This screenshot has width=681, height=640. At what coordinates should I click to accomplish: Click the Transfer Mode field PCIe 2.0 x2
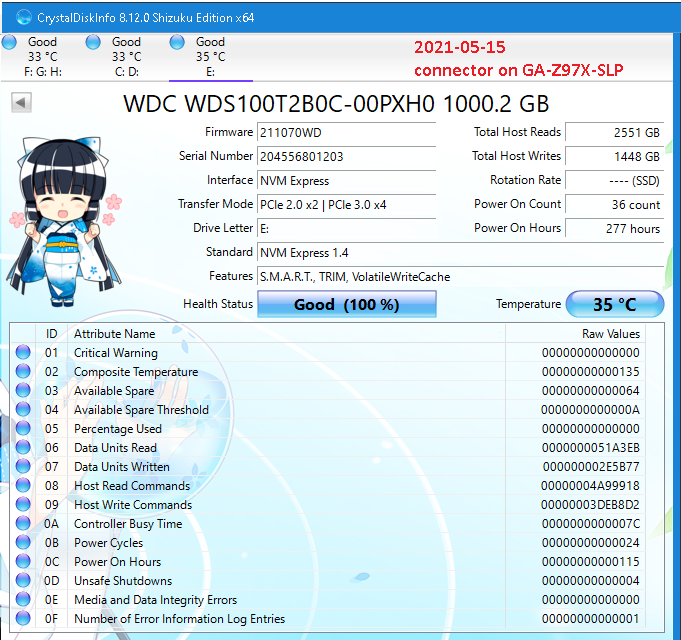pyautogui.click(x=347, y=205)
